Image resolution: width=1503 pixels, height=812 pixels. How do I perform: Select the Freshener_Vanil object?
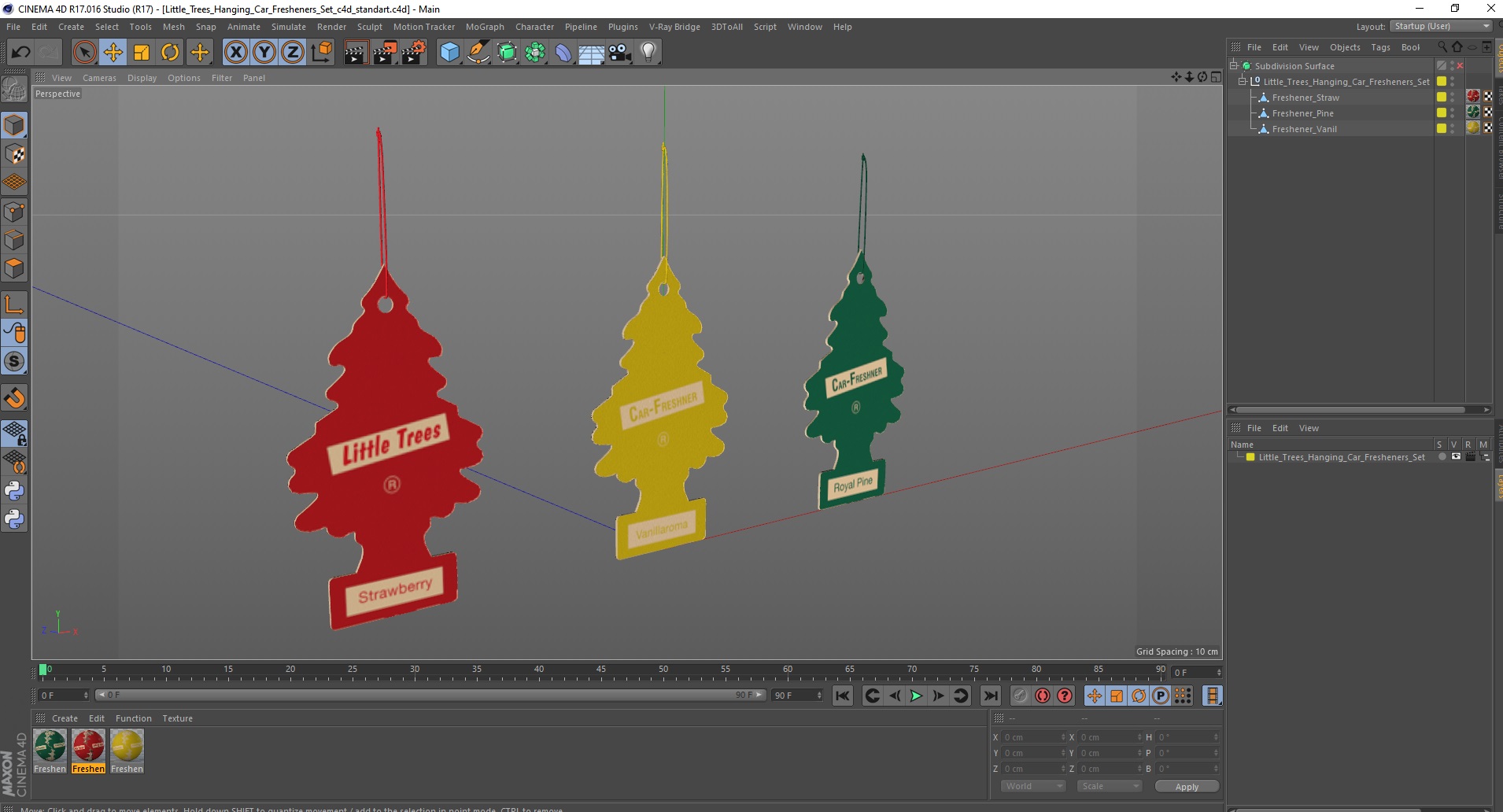click(x=1304, y=129)
